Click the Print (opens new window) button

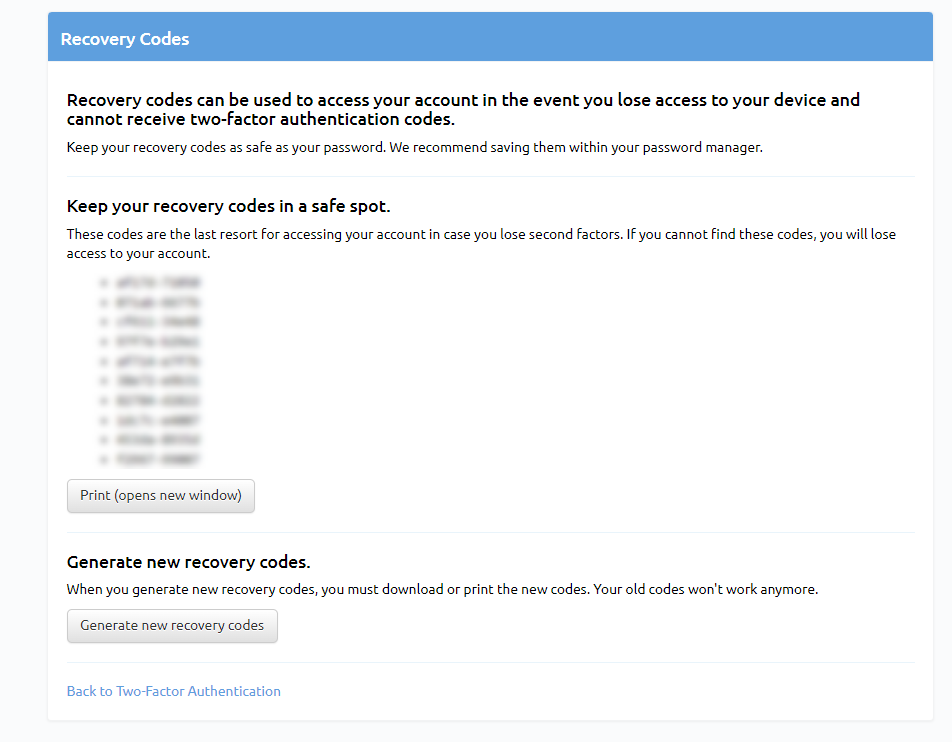[x=160, y=496]
